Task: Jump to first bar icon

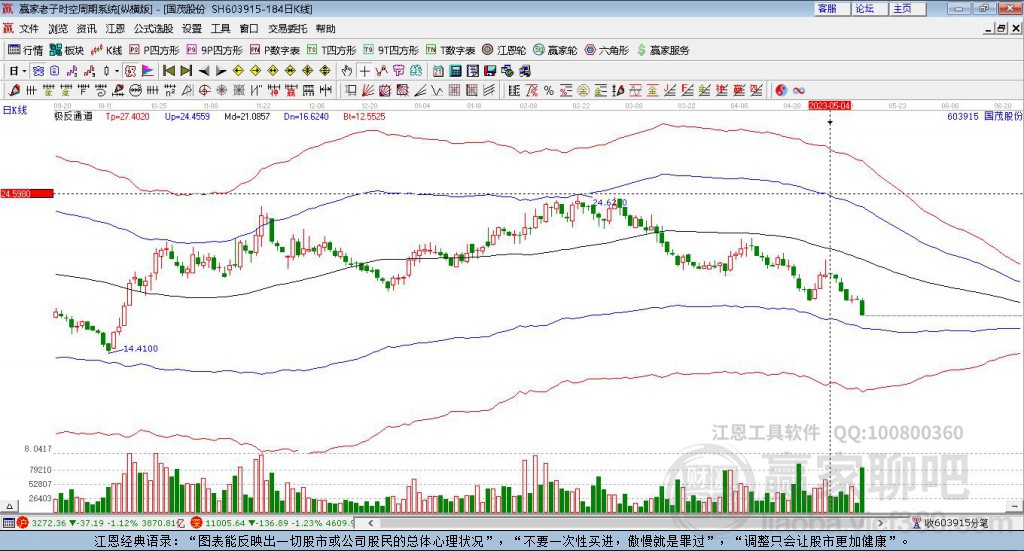Action: pyautogui.click(x=168, y=71)
